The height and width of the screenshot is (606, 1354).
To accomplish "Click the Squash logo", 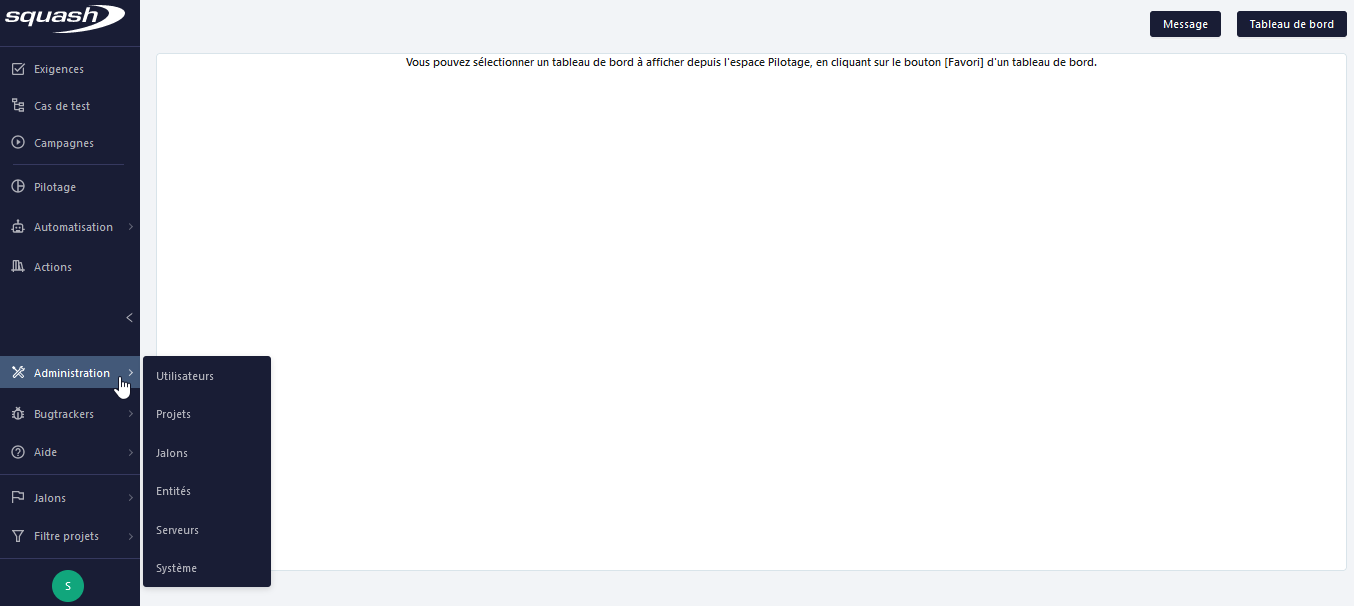I will pos(64,18).
